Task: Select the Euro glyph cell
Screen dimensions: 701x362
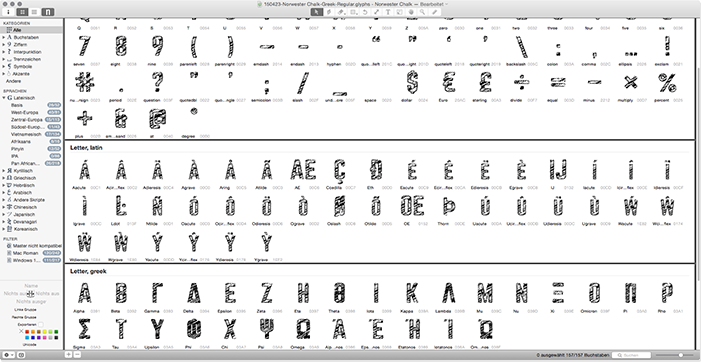Action: pos(449,85)
